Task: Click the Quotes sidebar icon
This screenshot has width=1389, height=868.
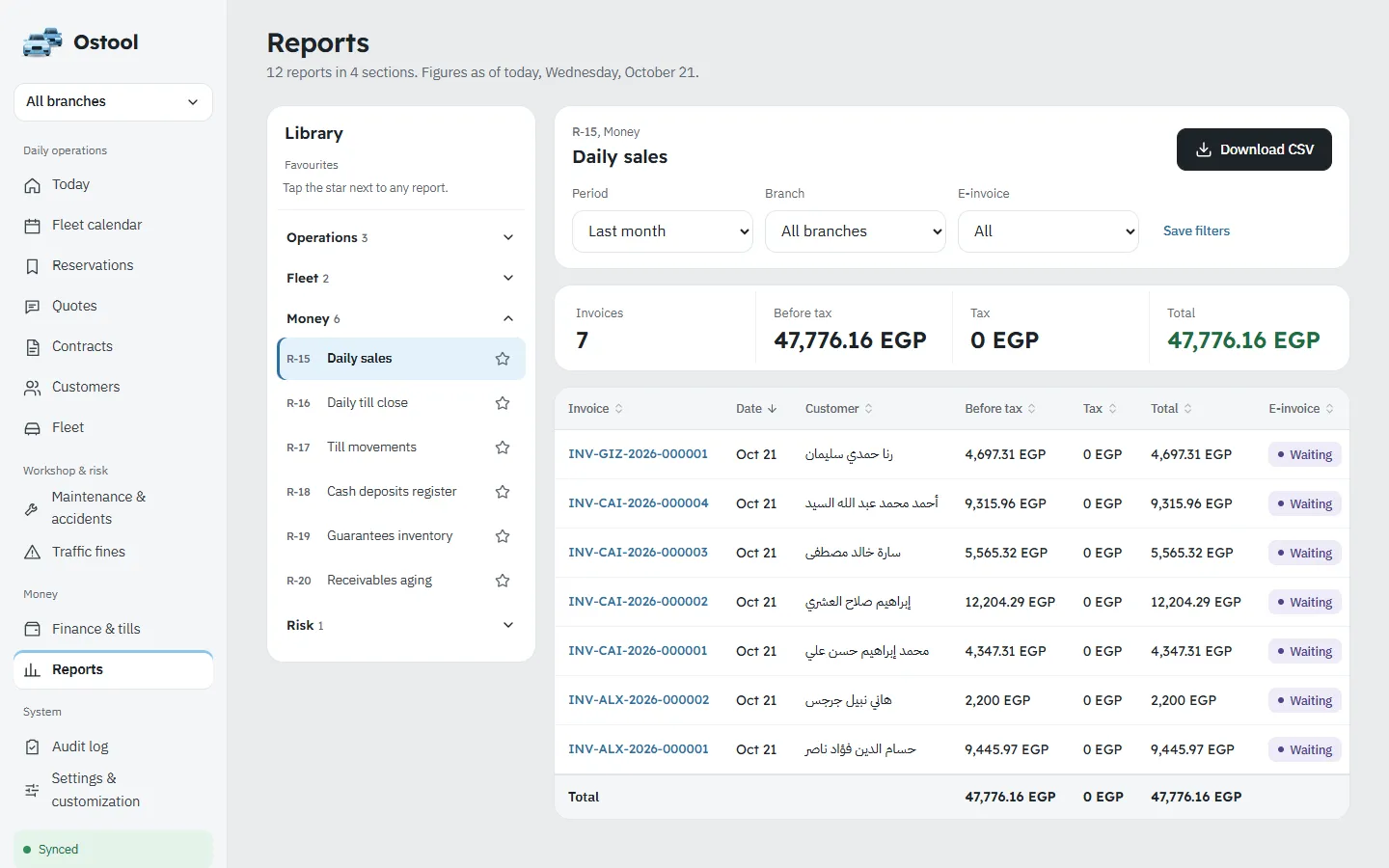Action: [33, 307]
